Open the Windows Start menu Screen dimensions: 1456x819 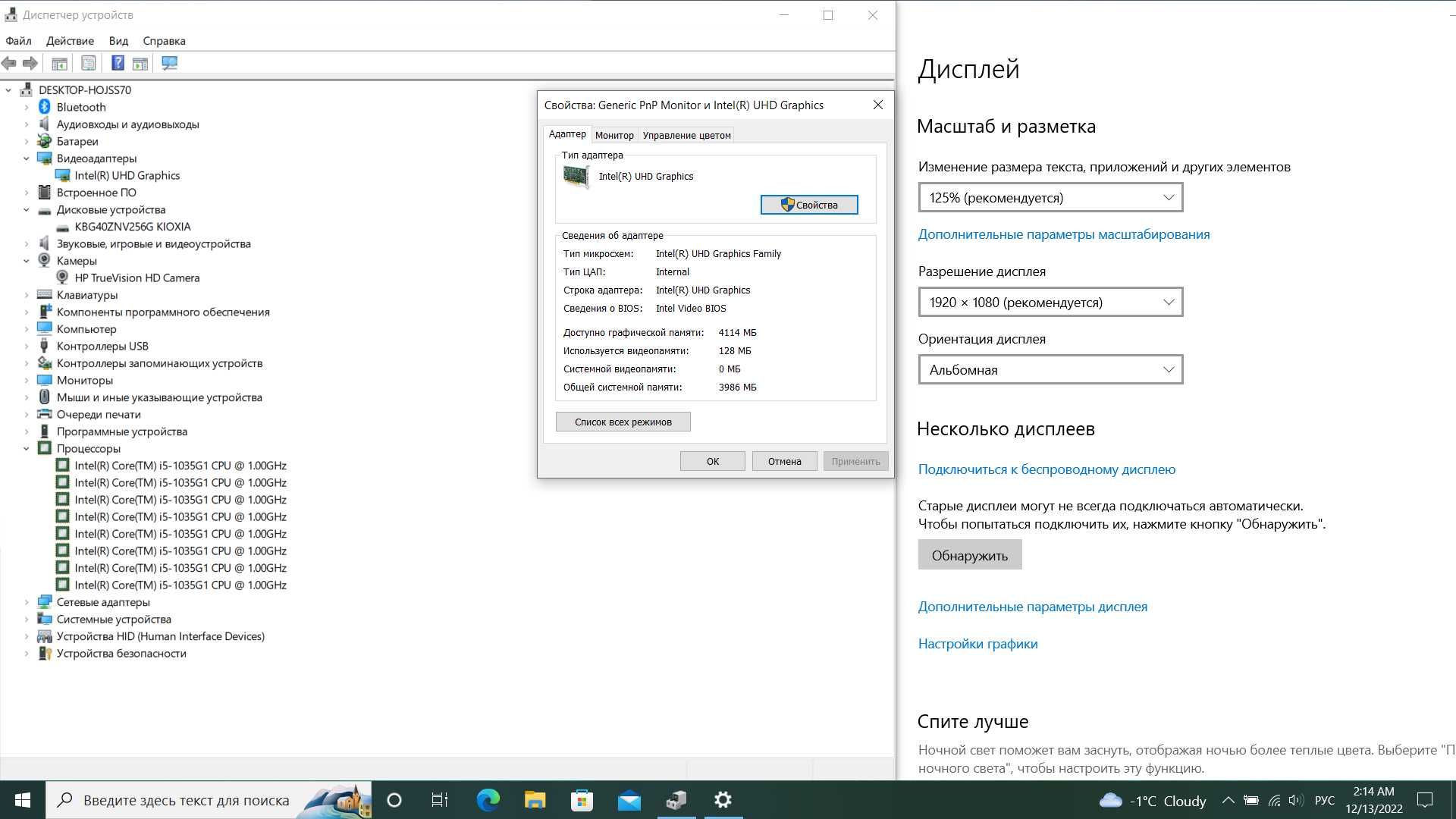(23, 800)
